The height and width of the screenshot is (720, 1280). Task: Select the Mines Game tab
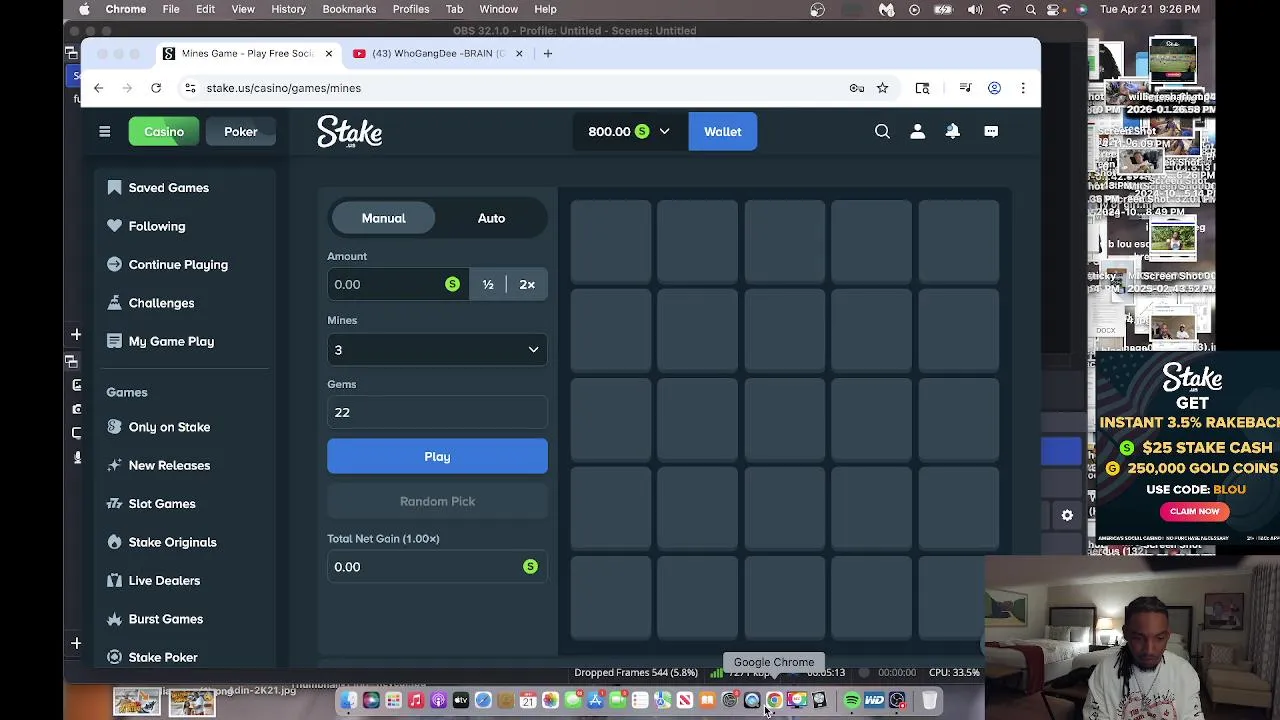(247, 53)
